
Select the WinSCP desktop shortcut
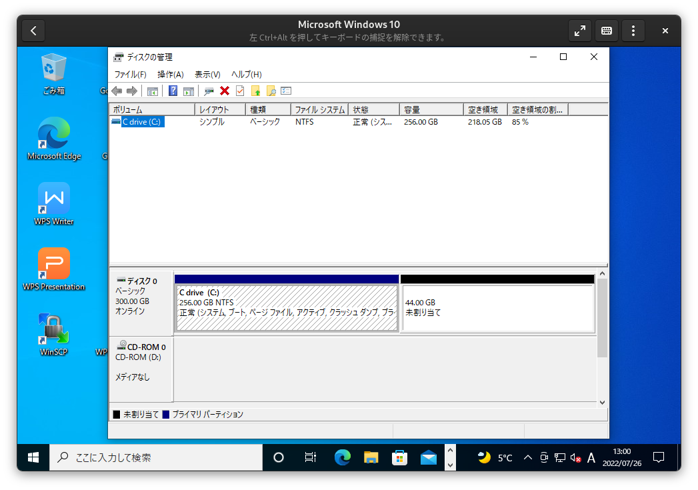click(x=54, y=335)
